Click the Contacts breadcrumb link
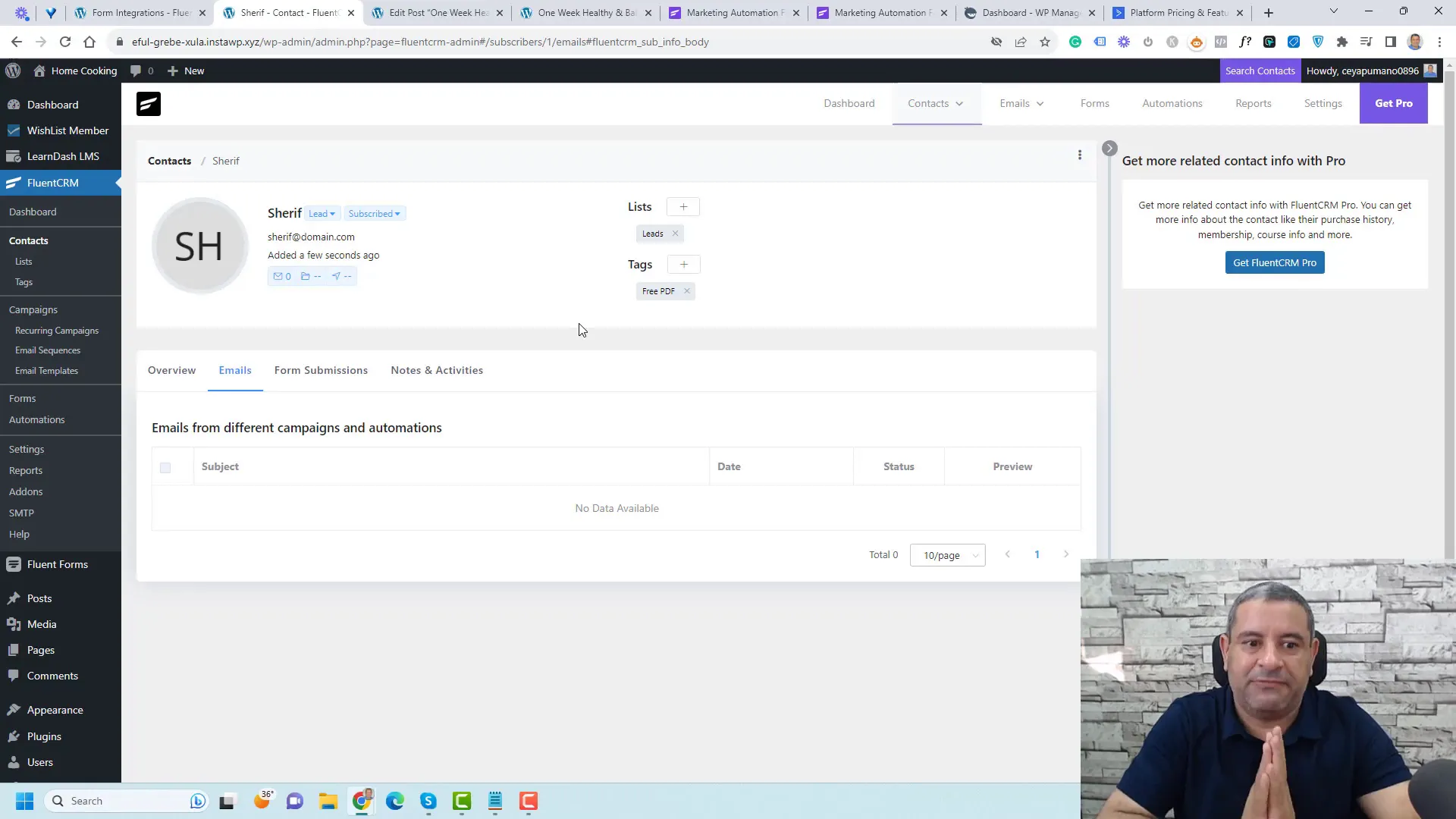 pos(169,161)
